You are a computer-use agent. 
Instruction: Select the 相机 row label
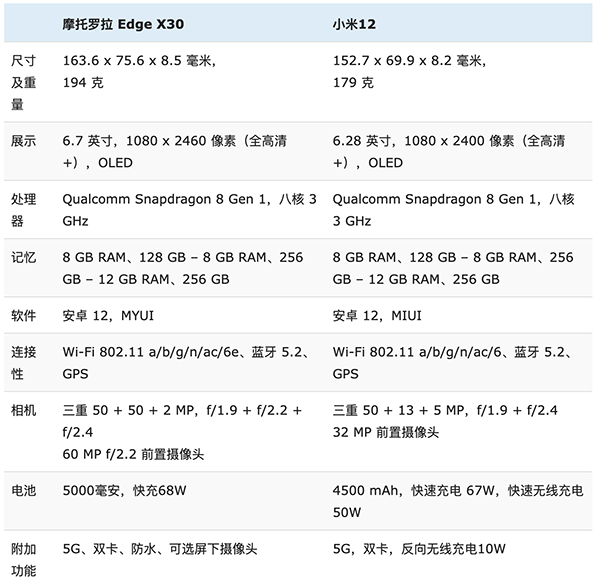pos(23,411)
